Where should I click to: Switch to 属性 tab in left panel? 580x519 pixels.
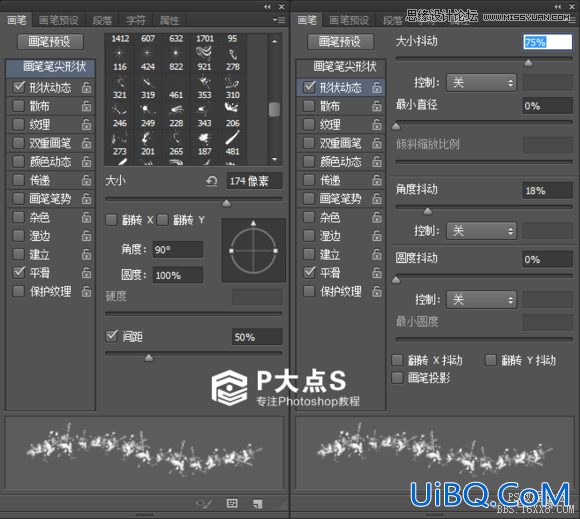[169, 20]
